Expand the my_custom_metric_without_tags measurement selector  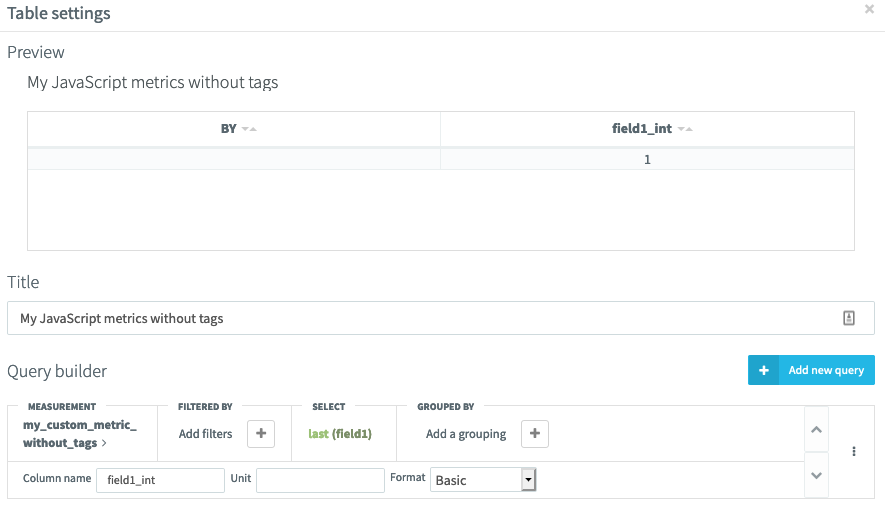coord(79,433)
